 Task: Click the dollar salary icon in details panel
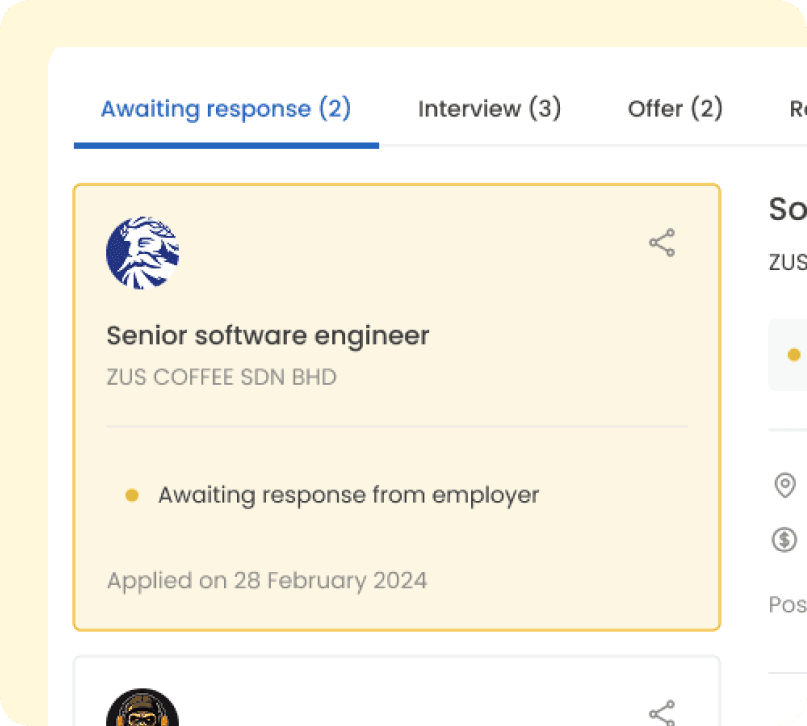pyautogui.click(x=785, y=540)
